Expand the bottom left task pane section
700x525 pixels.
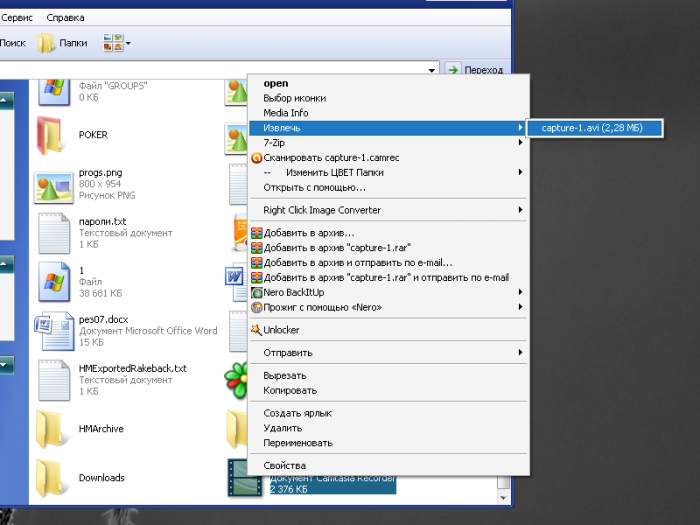pos(5,365)
